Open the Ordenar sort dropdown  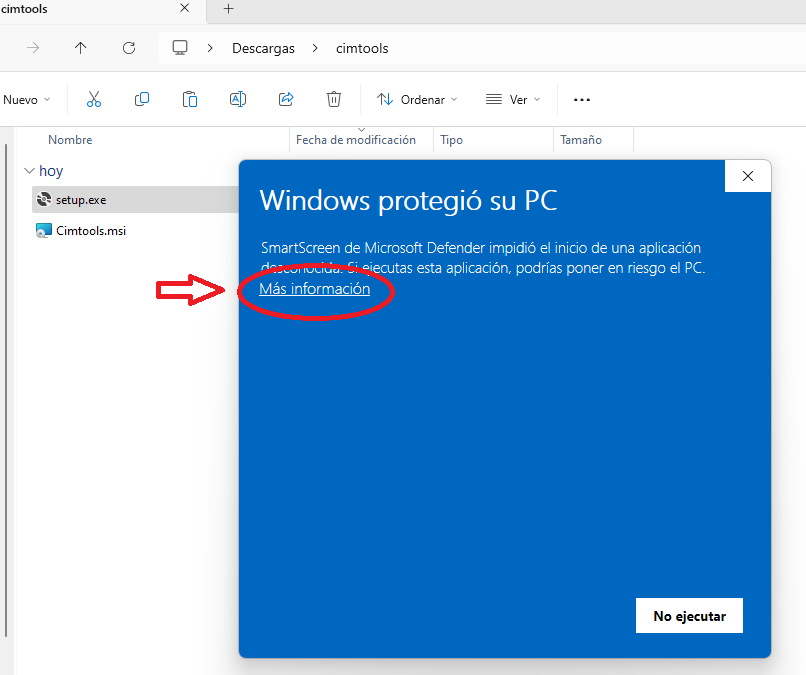pos(417,100)
